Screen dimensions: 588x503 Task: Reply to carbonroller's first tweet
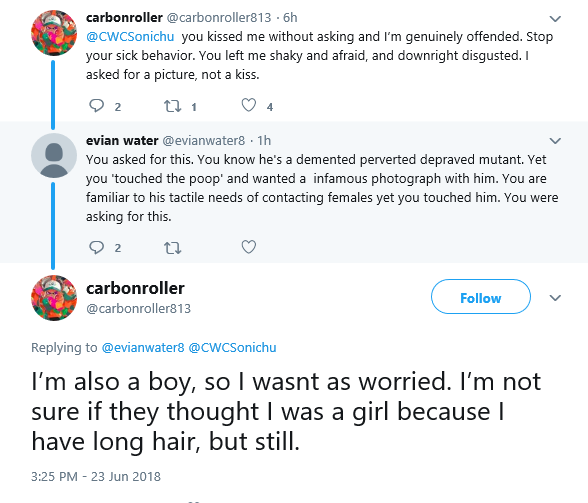pos(96,106)
